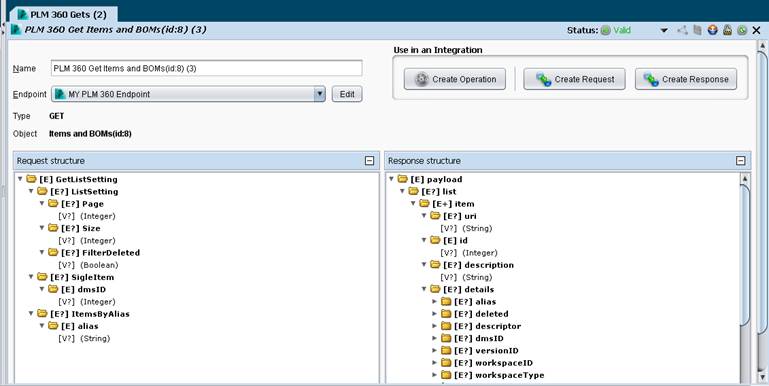
Task: Open the Endpoint dropdown list
Action: pos(319,94)
